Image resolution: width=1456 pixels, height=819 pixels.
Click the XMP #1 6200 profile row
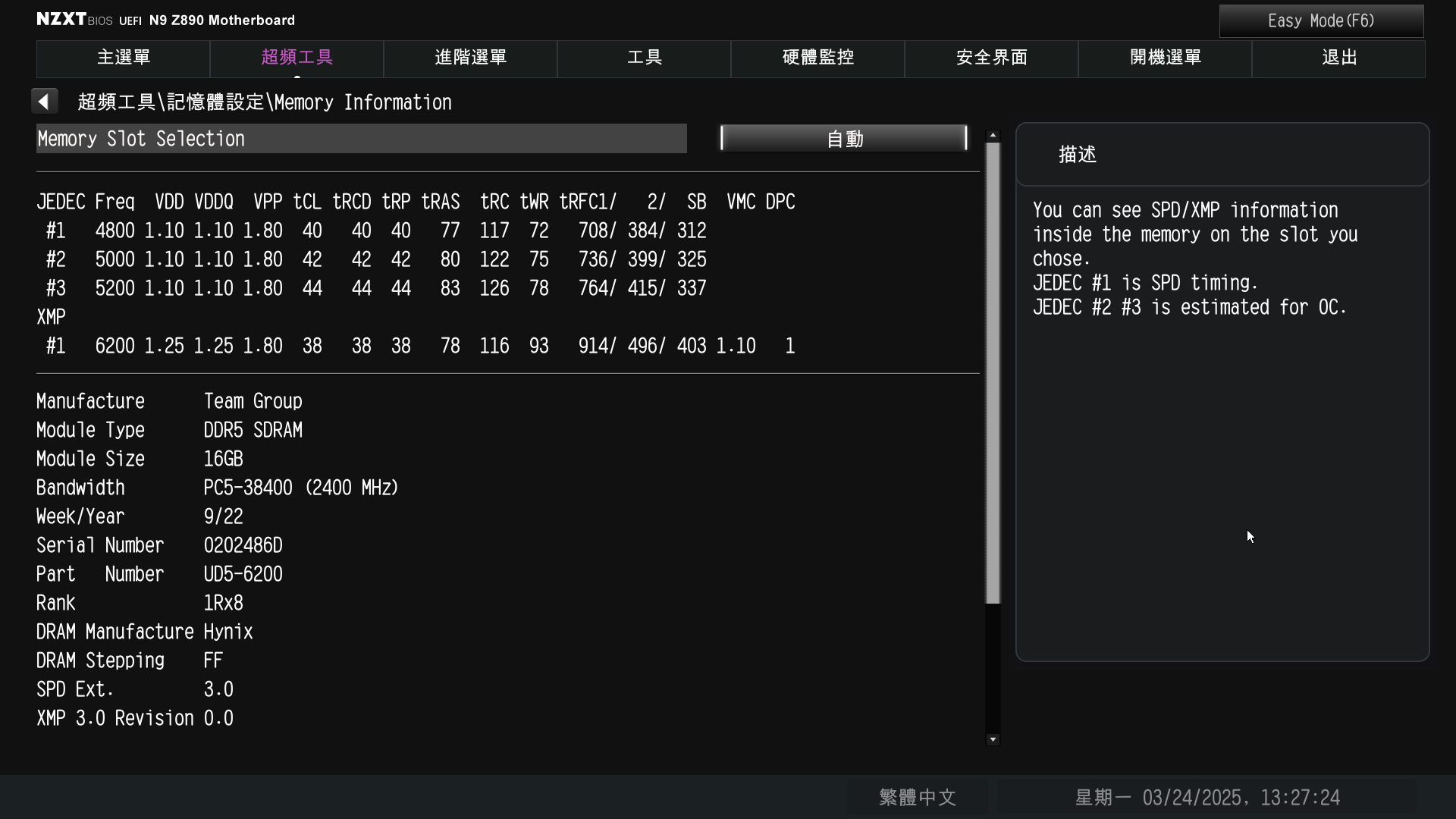[419, 346]
